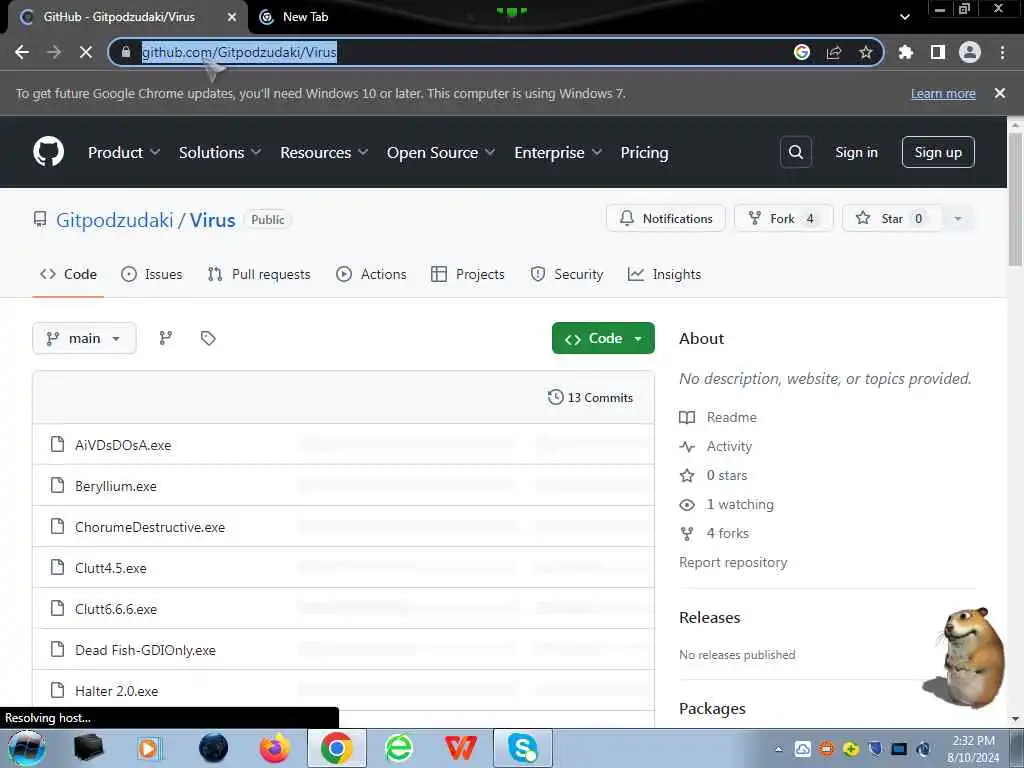Star the repository with the Star button

[892, 218]
